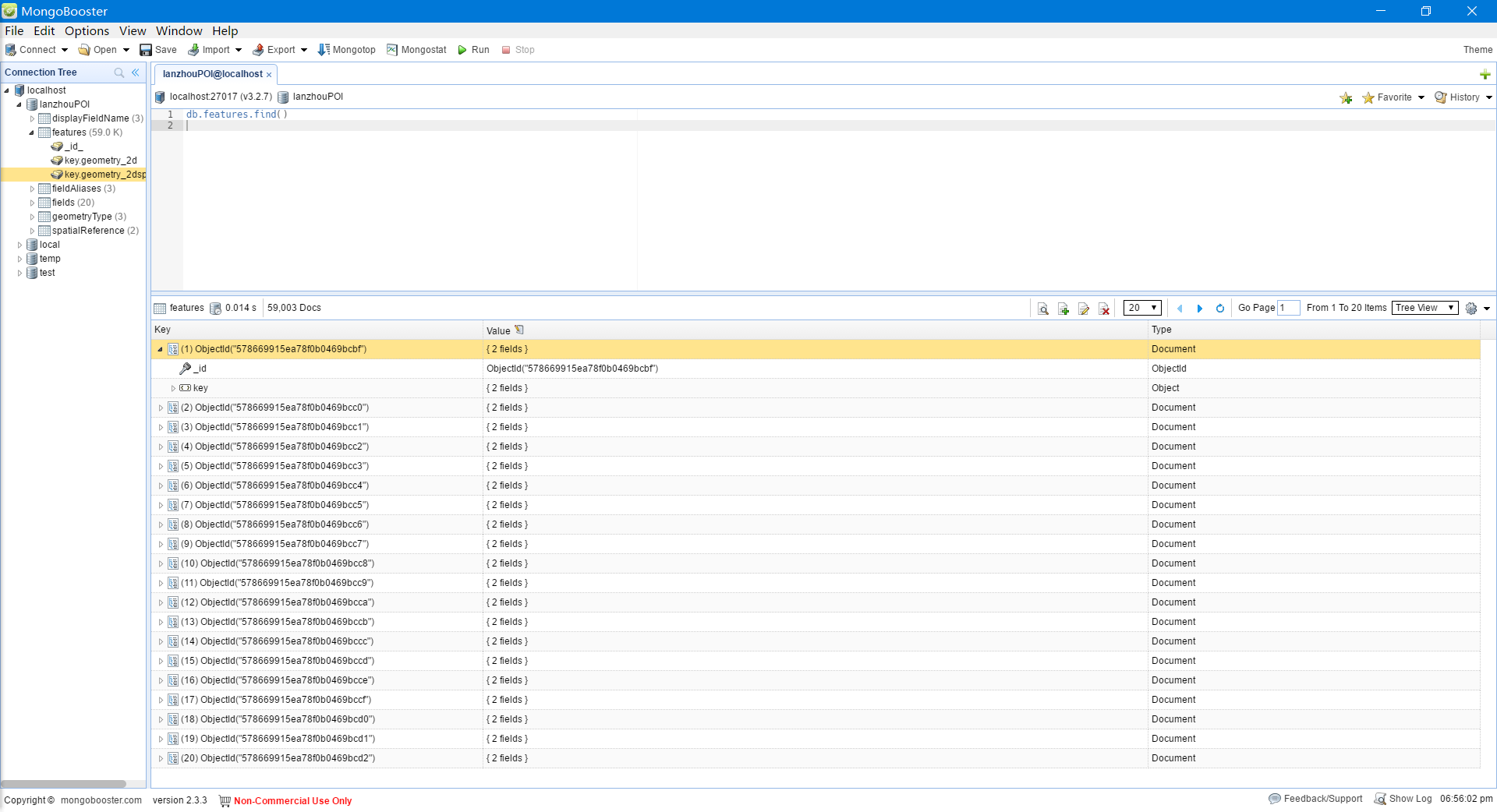
Task: Open the Window menu
Action: [x=179, y=31]
